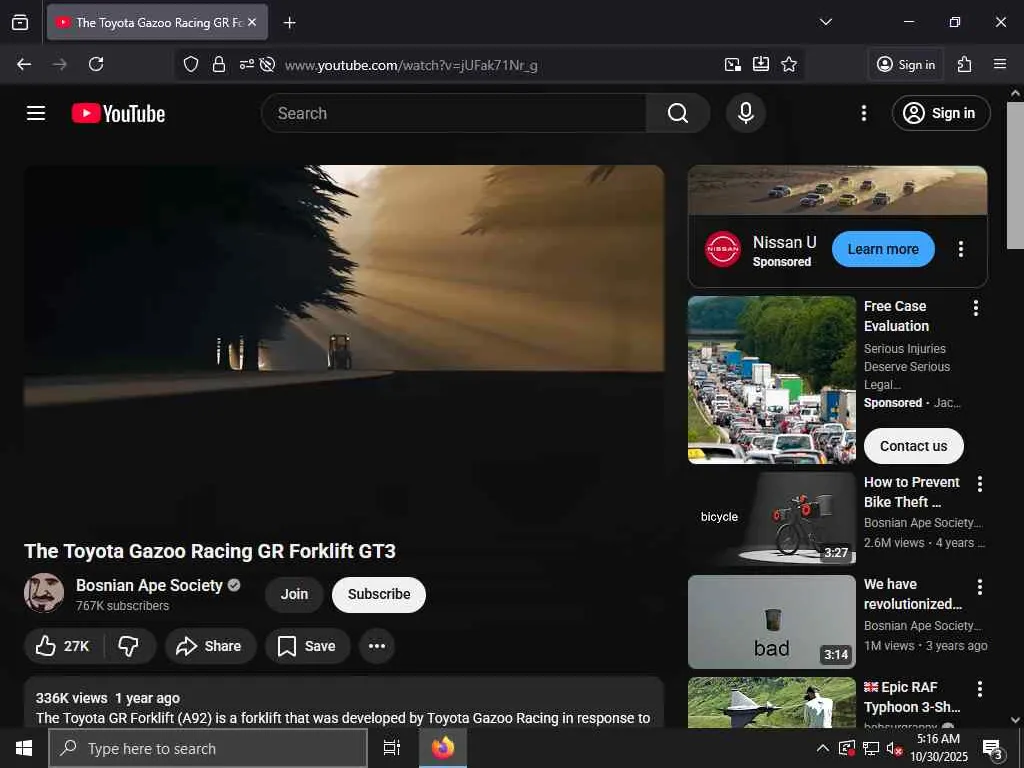Click Contact us on sponsored ad
The width and height of the screenshot is (1024, 768).
pos(913,447)
